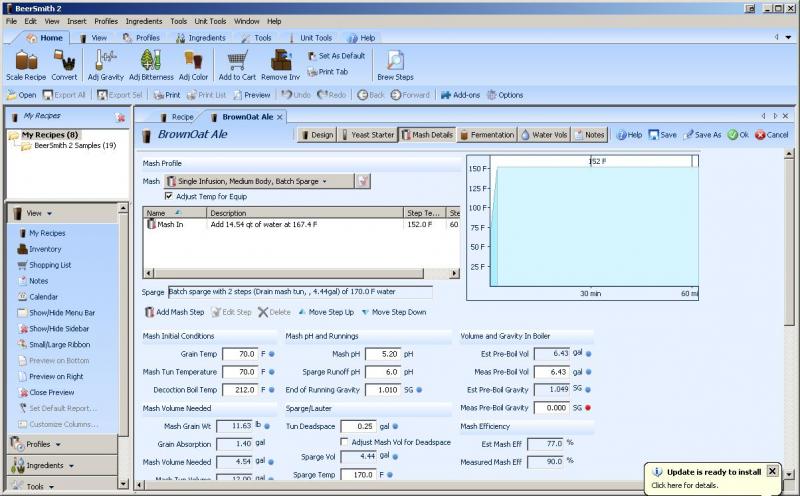Expand the Profiles sidebar section
Screen dimensions: 800x496
(x=62, y=444)
